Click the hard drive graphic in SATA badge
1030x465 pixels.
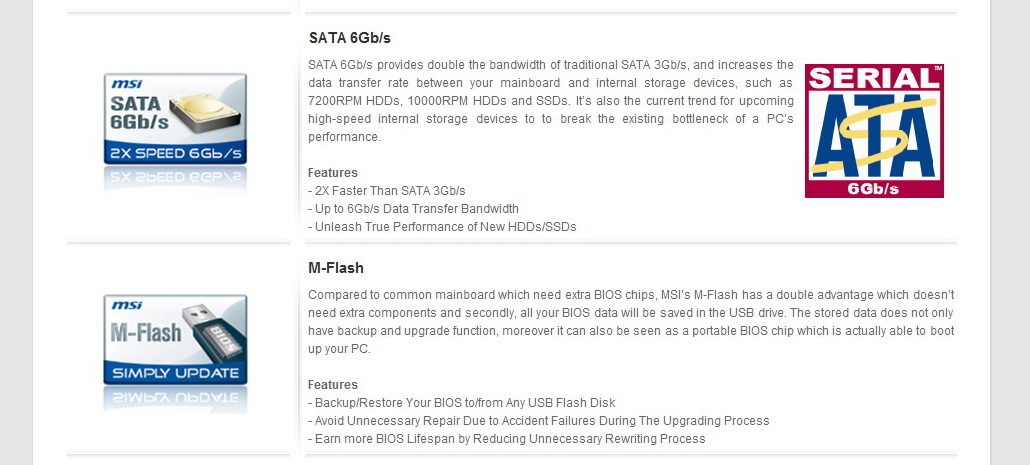(x=208, y=109)
